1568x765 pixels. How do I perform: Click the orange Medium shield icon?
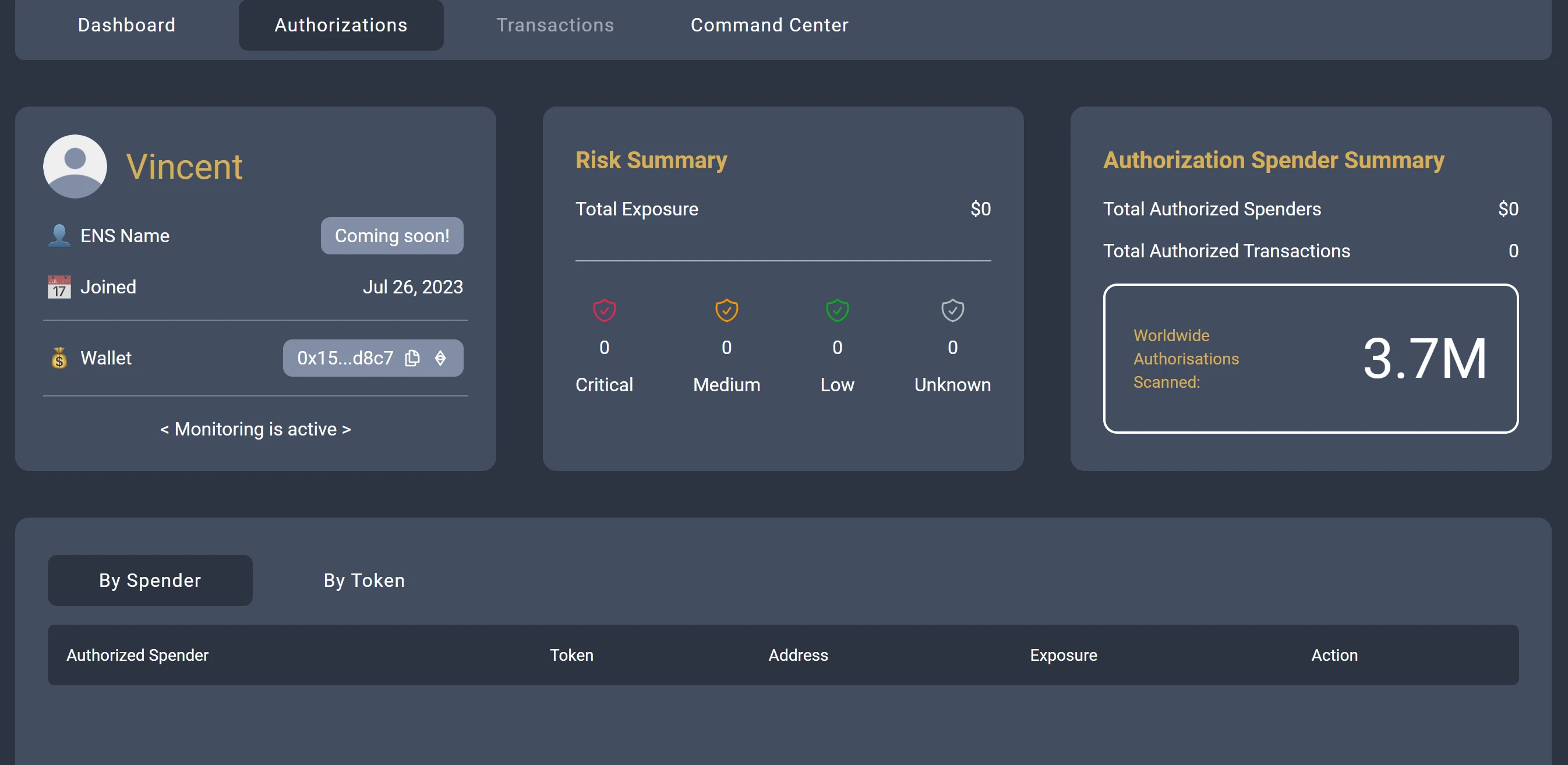point(726,310)
